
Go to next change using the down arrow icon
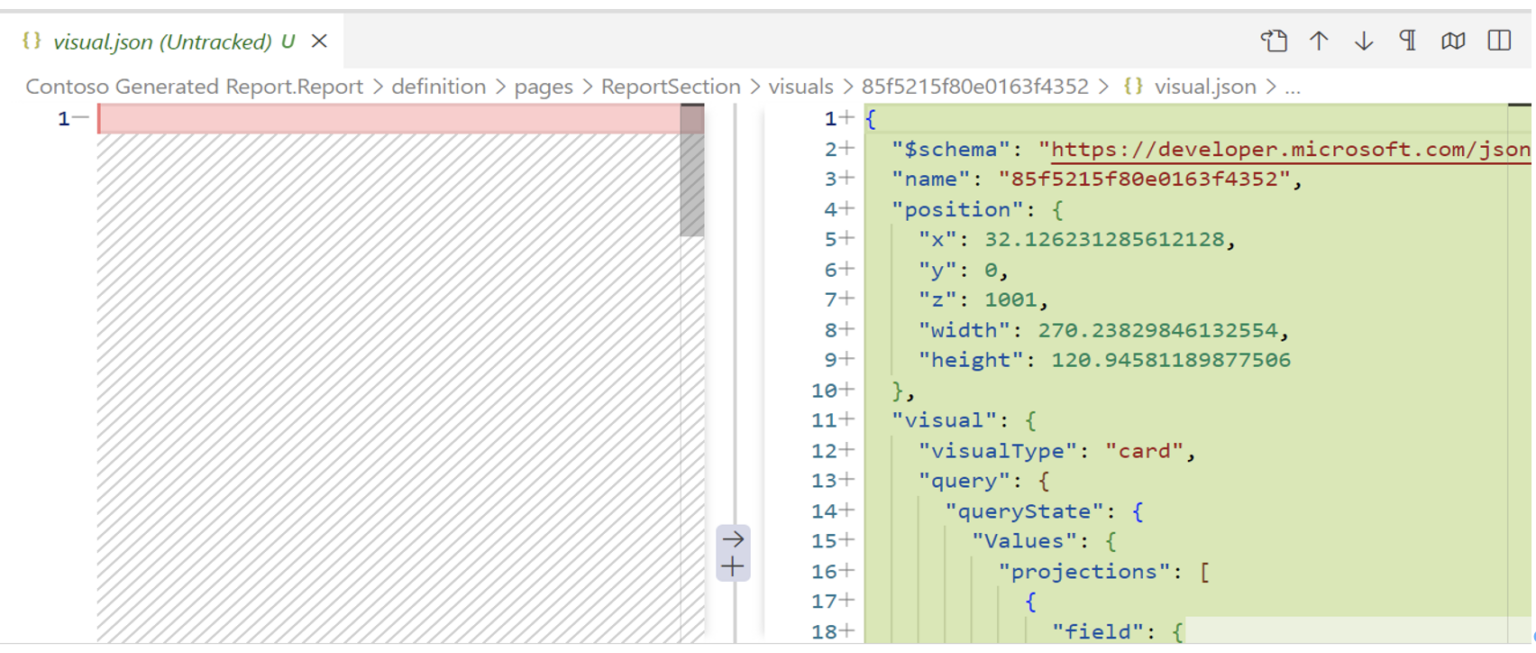[x=1362, y=41]
